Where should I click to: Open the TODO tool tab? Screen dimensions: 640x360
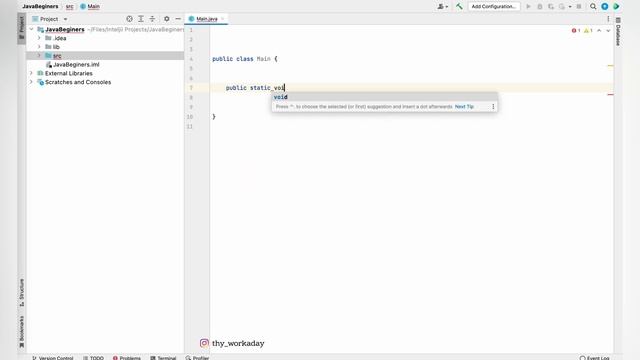pos(93,358)
